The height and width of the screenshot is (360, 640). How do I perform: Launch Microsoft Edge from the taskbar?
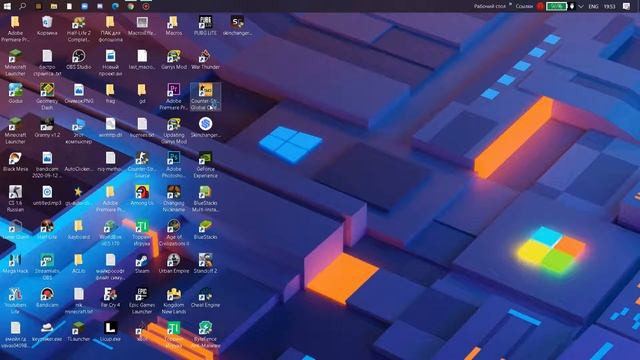coord(116,6)
